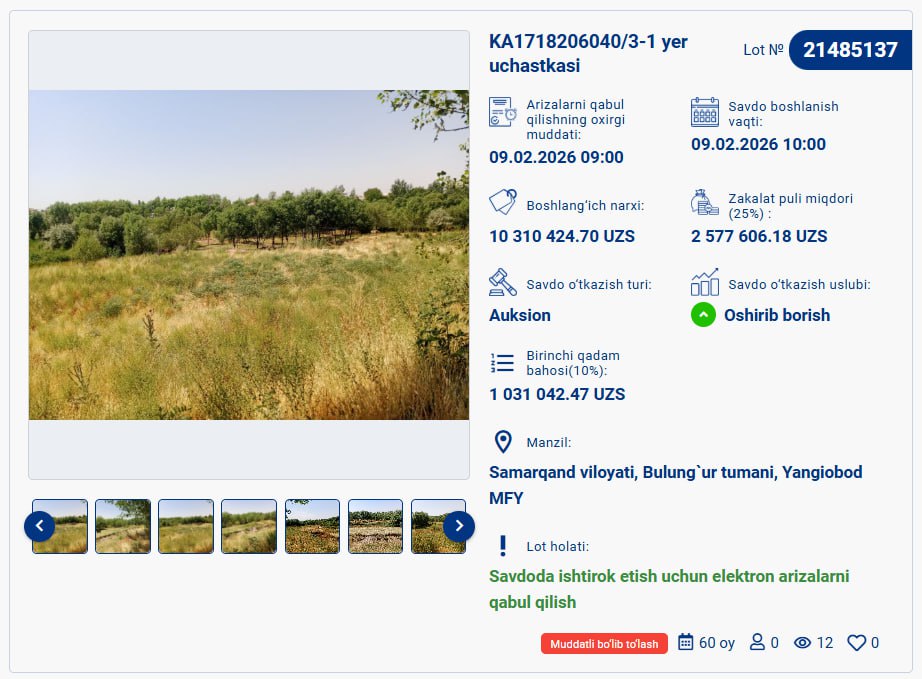Image resolution: width=922 pixels, height=679 pixels.
Task: Select the second gallery thumbnail
Action: (123, 526)
